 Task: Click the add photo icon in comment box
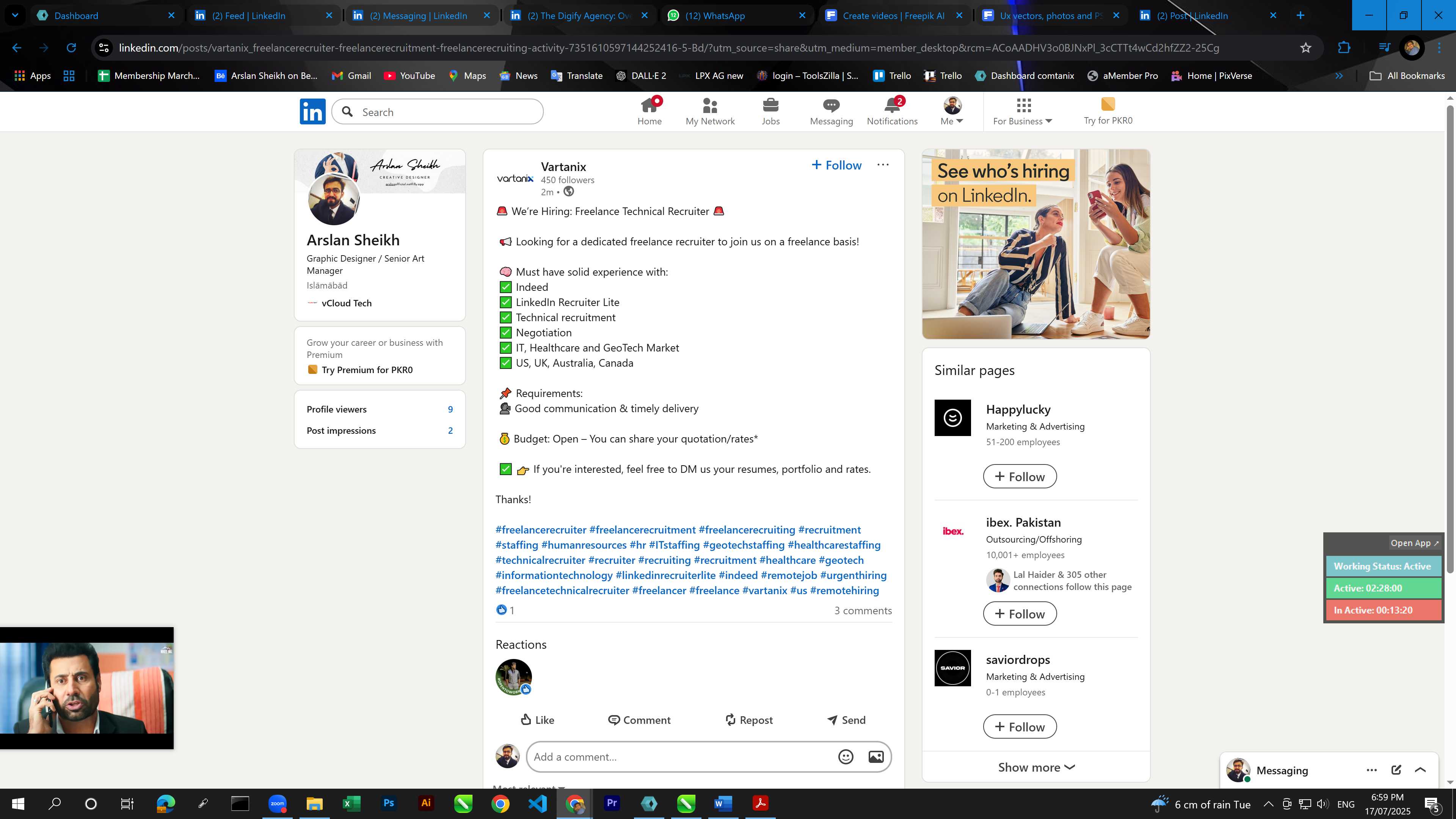(x=876, y=757)
